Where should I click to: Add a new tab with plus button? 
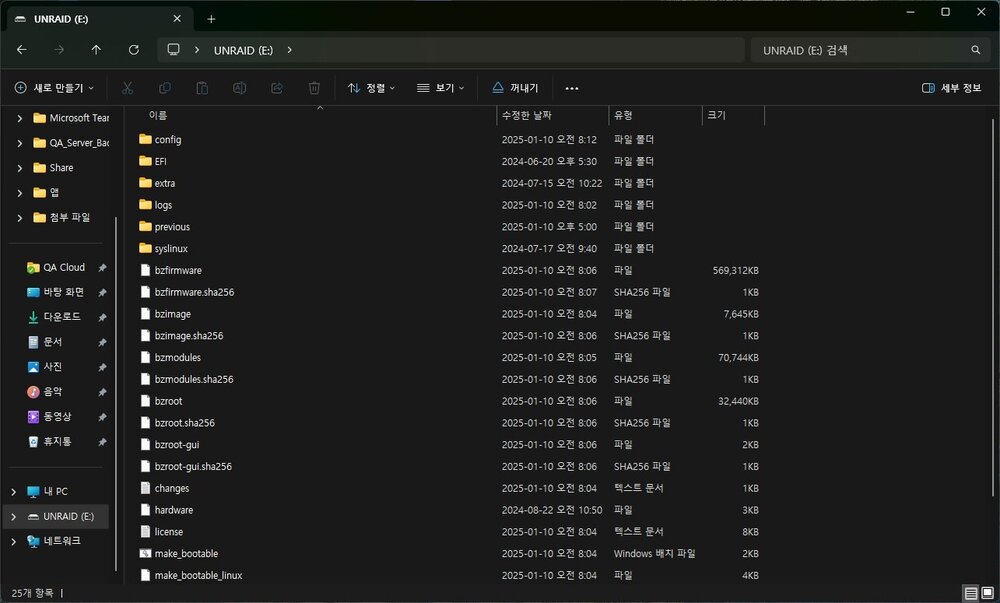pos(211,19)
